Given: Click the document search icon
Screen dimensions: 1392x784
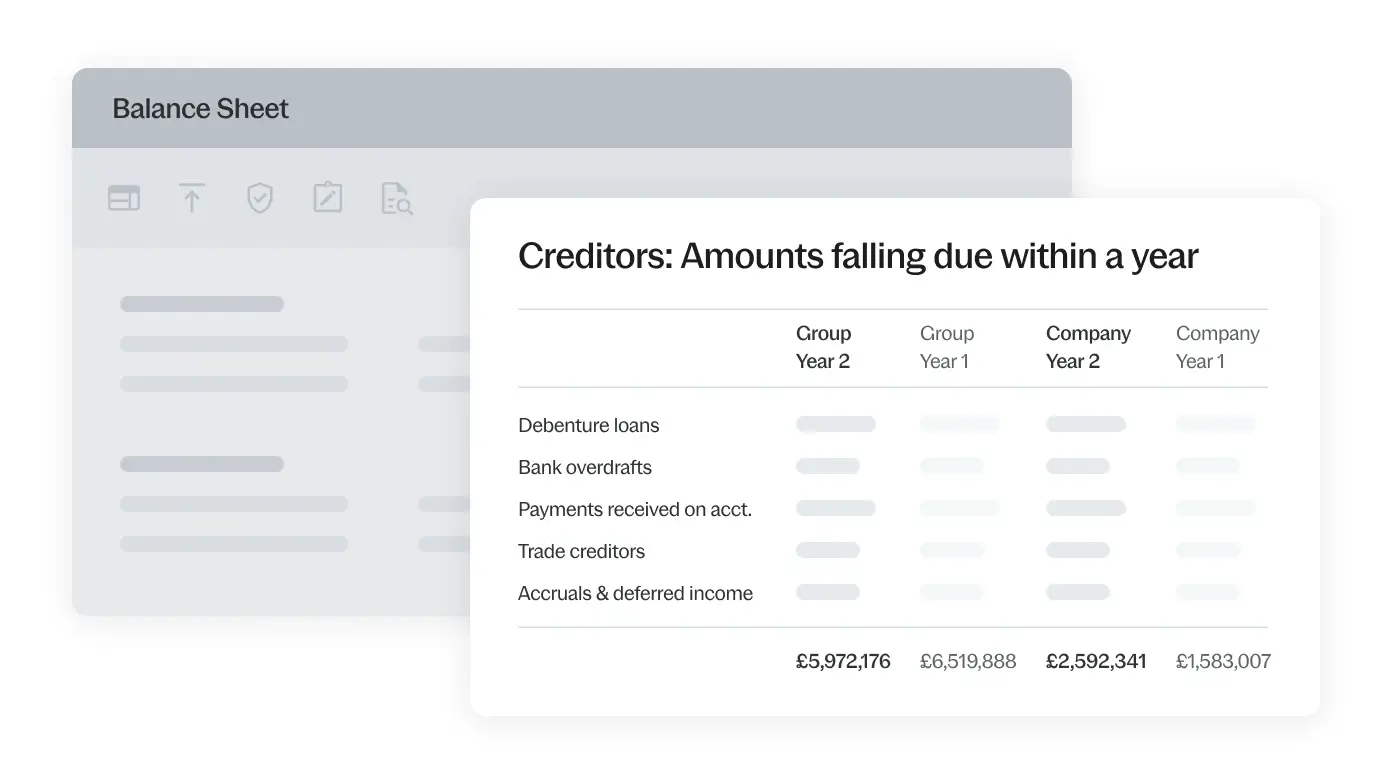Looking at the screenshot, I should point(397,198).
